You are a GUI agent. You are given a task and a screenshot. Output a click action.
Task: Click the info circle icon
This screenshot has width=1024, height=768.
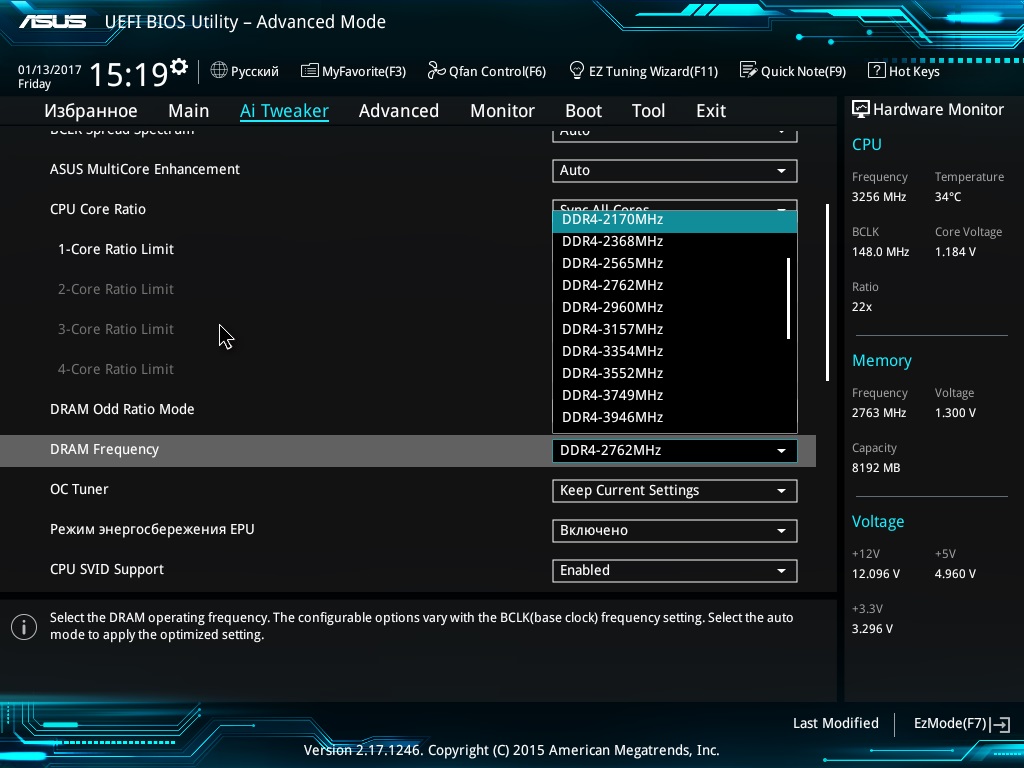24,627
